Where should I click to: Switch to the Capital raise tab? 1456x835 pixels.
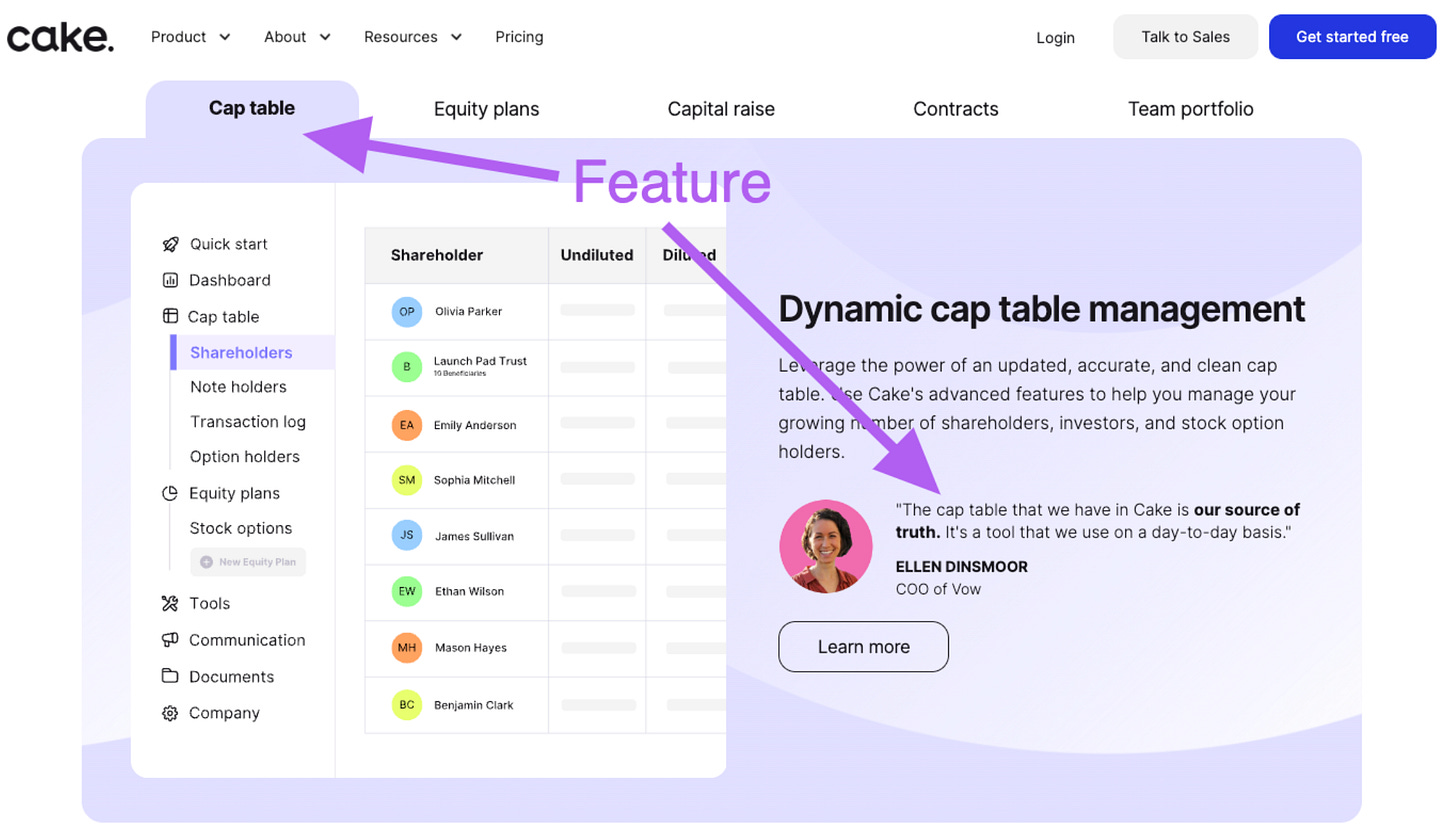pyautogui.click(x=721, y=109)
